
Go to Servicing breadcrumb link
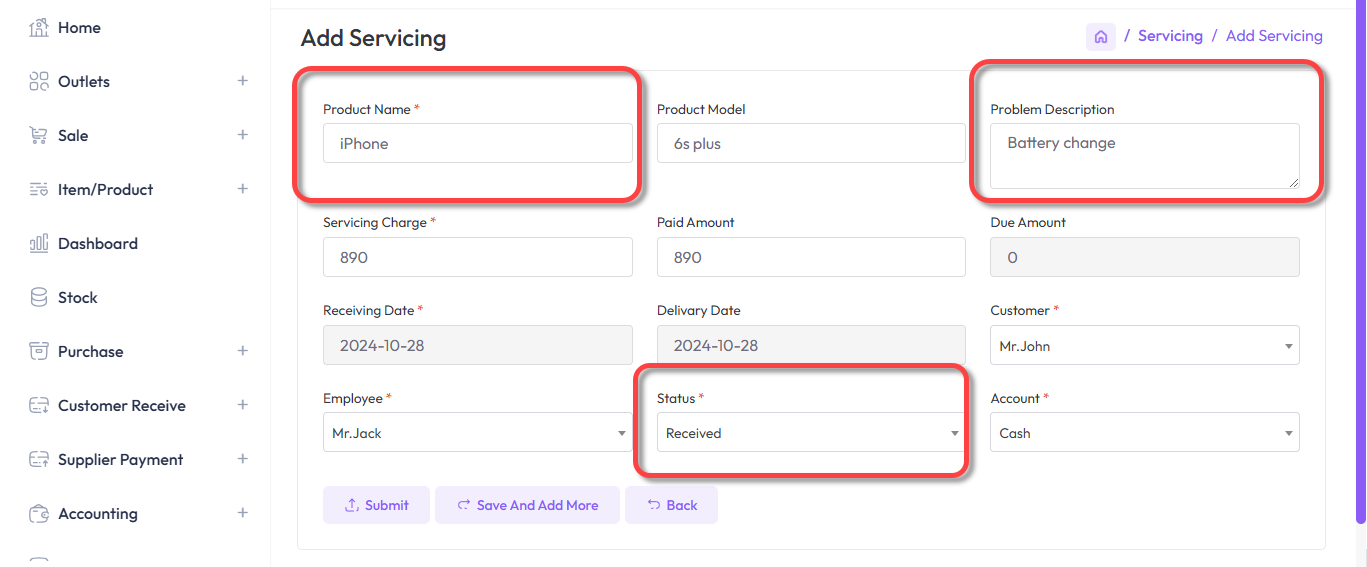(1170, 36)
